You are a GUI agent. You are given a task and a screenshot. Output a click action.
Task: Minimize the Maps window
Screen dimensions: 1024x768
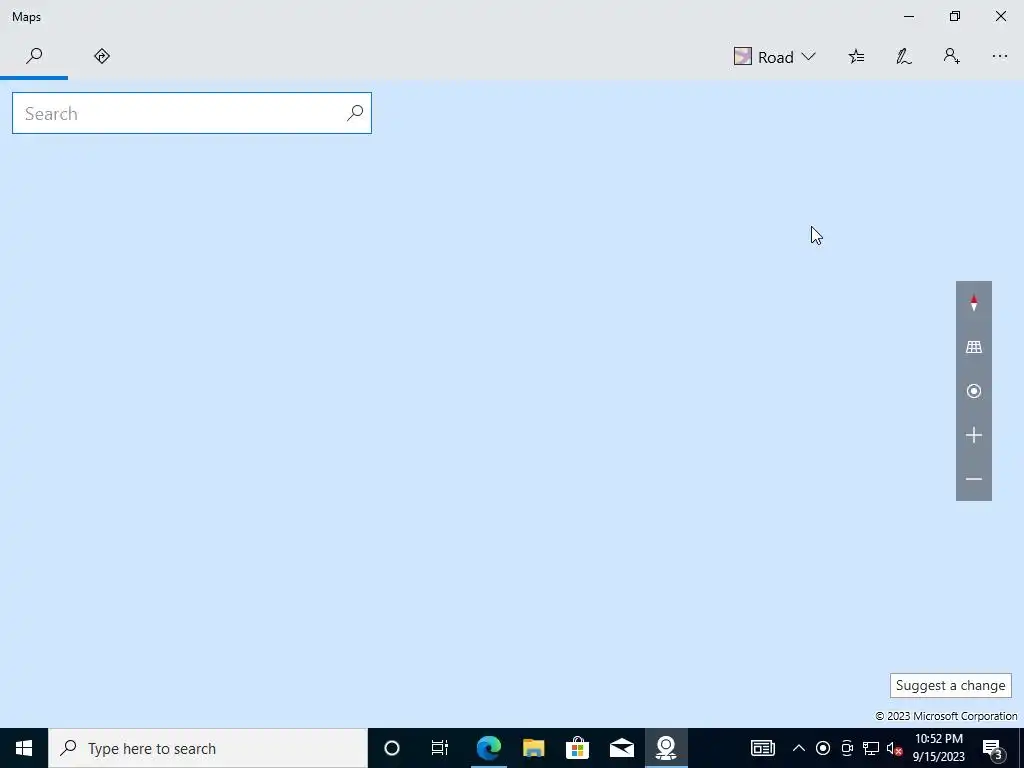tap(909, 16)
